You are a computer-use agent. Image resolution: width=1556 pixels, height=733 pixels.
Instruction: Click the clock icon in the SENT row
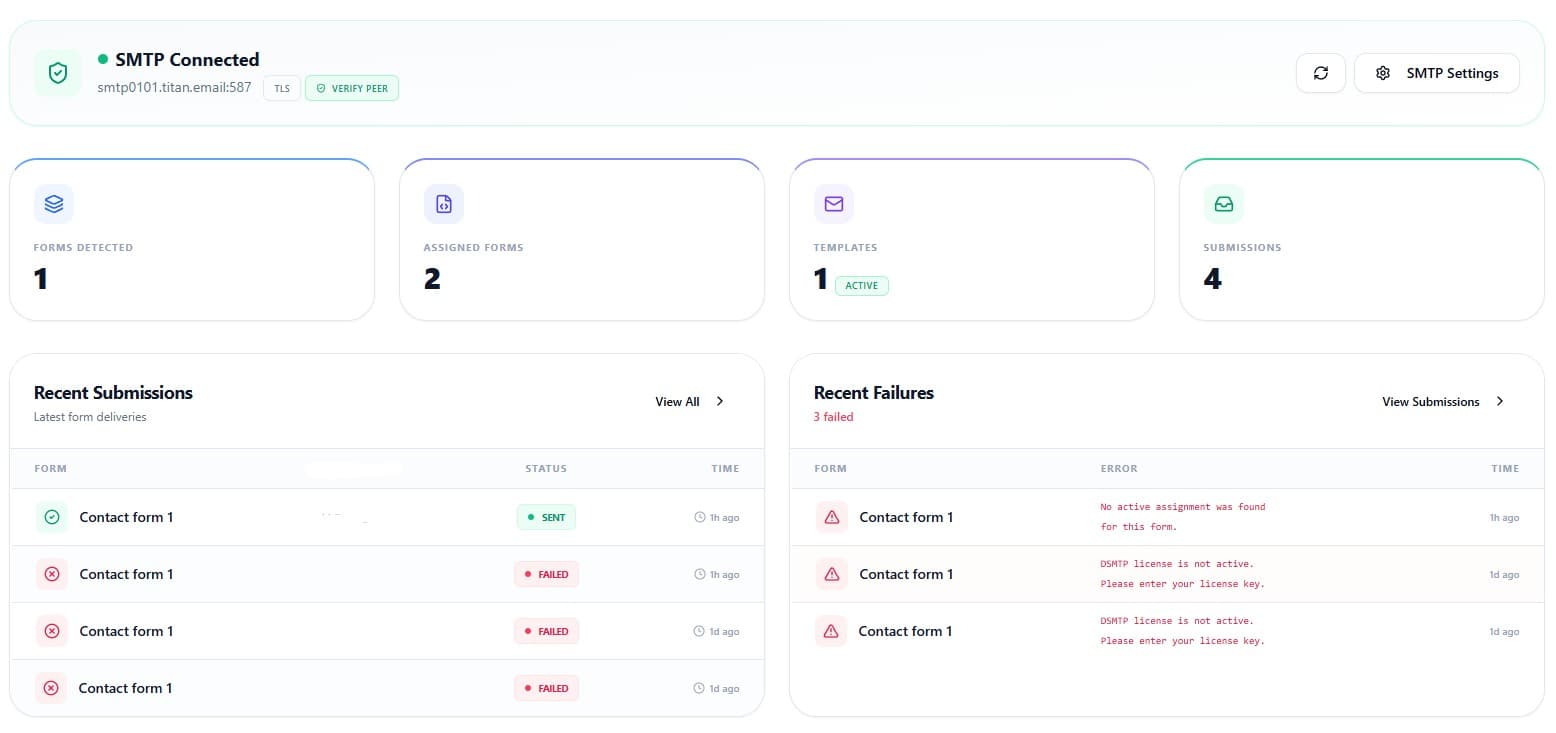click(x=700, y=517)
